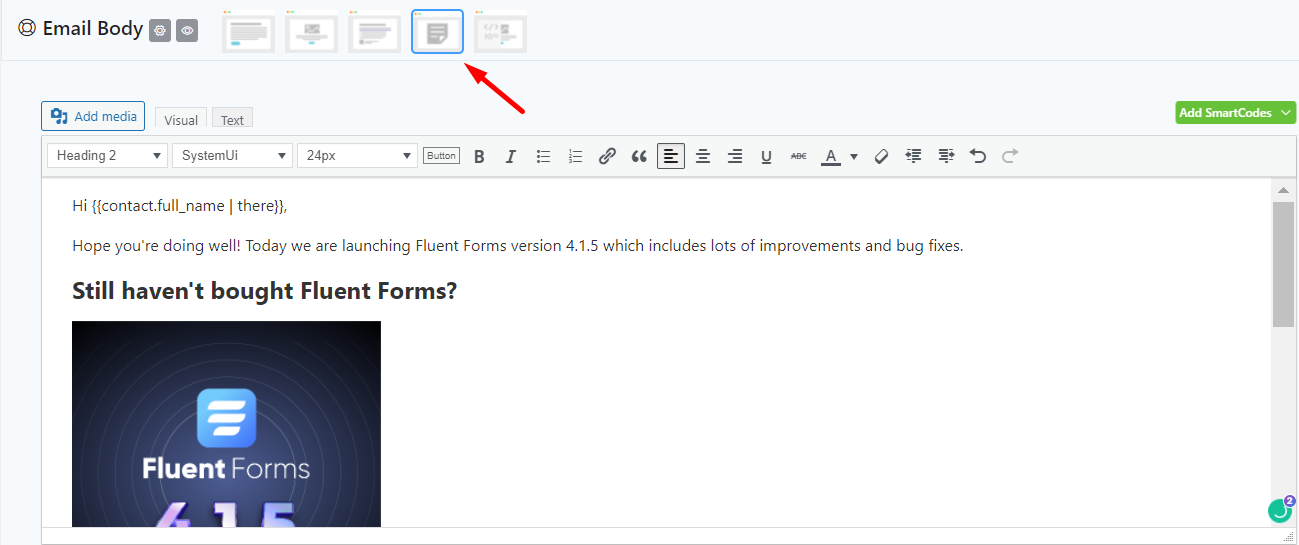Viewport: 1299px width, 545px height.
Task: Insert a numbered list
Action: pyautogui.click(x=575, y=156)
